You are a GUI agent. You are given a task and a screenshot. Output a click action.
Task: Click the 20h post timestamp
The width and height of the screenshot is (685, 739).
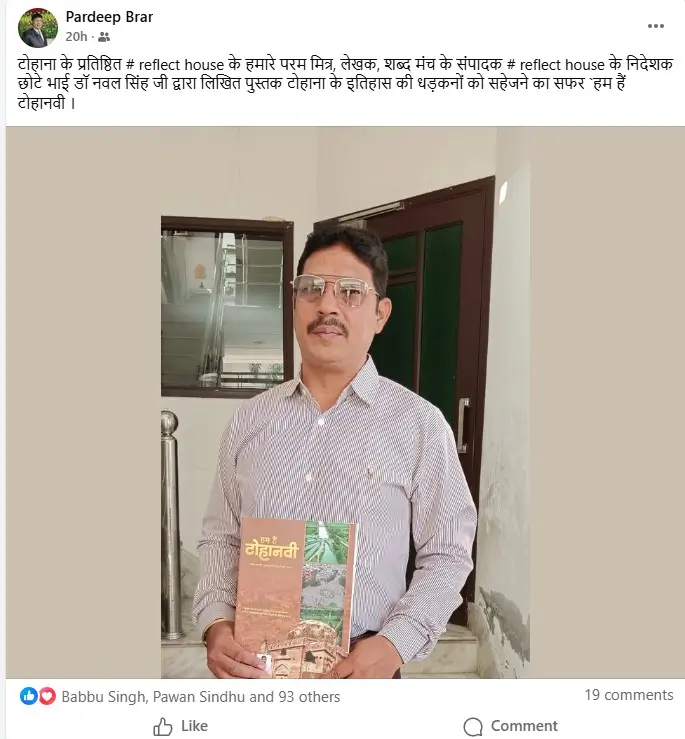point(76,37)
